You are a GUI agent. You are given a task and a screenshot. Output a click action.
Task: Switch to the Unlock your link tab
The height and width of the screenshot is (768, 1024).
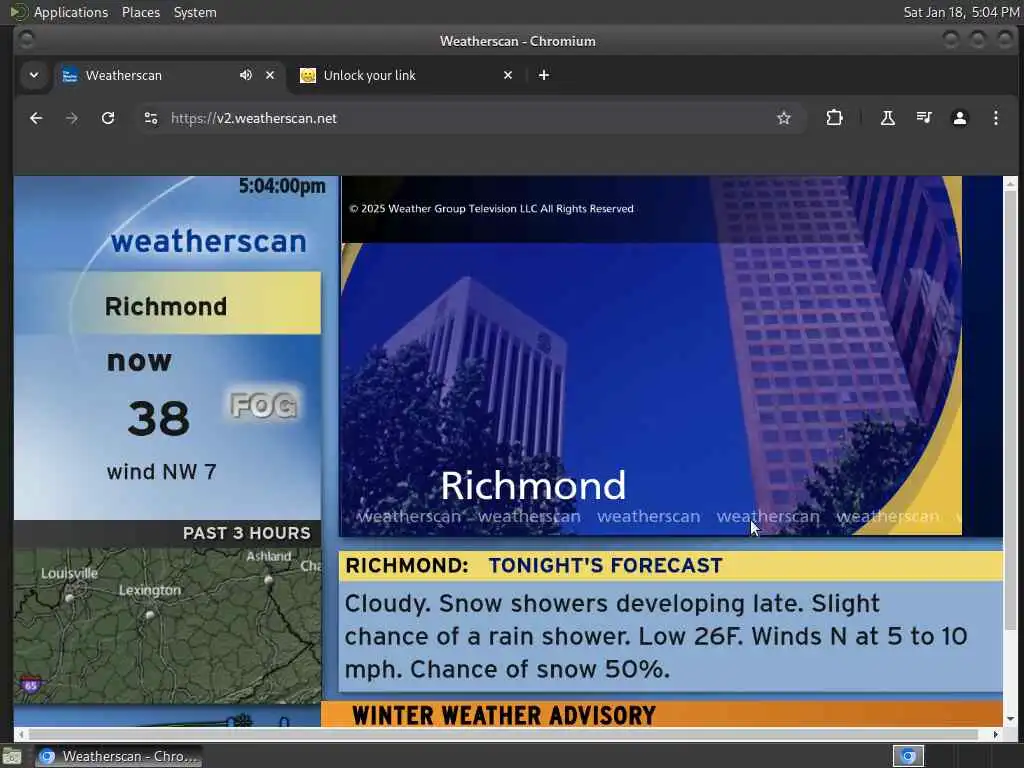406,75
